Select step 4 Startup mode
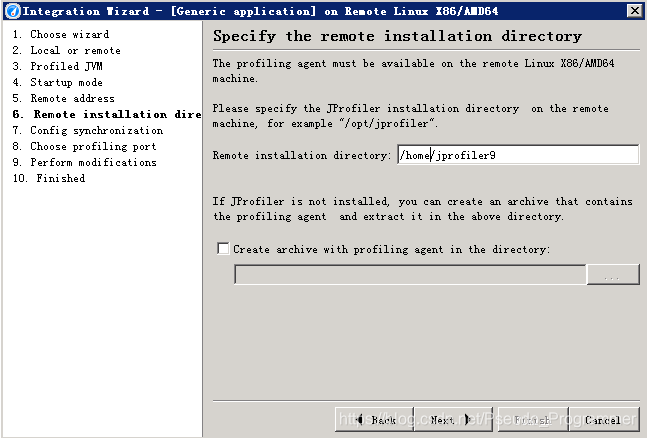 57,82
